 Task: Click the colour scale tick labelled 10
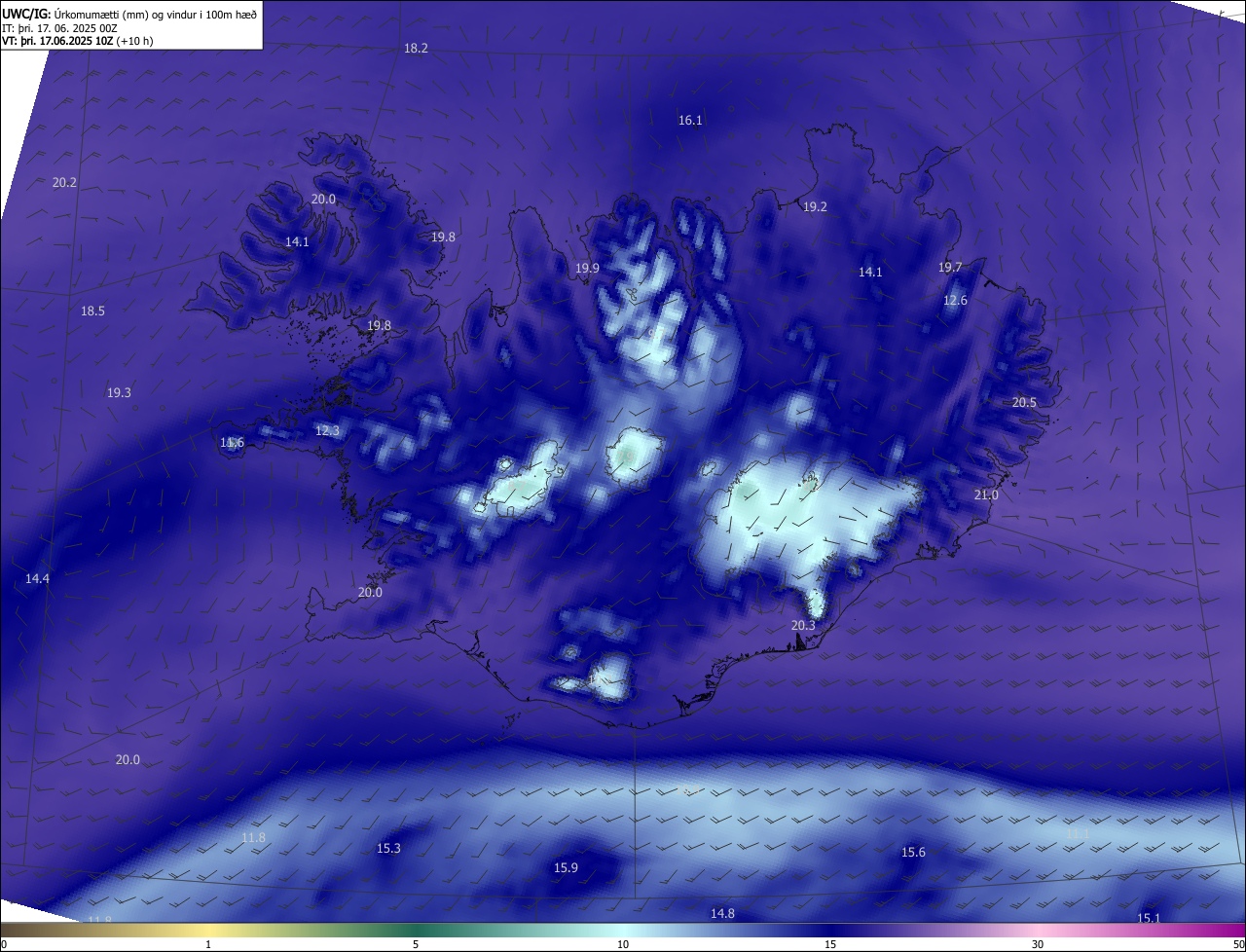click(623, 944)
